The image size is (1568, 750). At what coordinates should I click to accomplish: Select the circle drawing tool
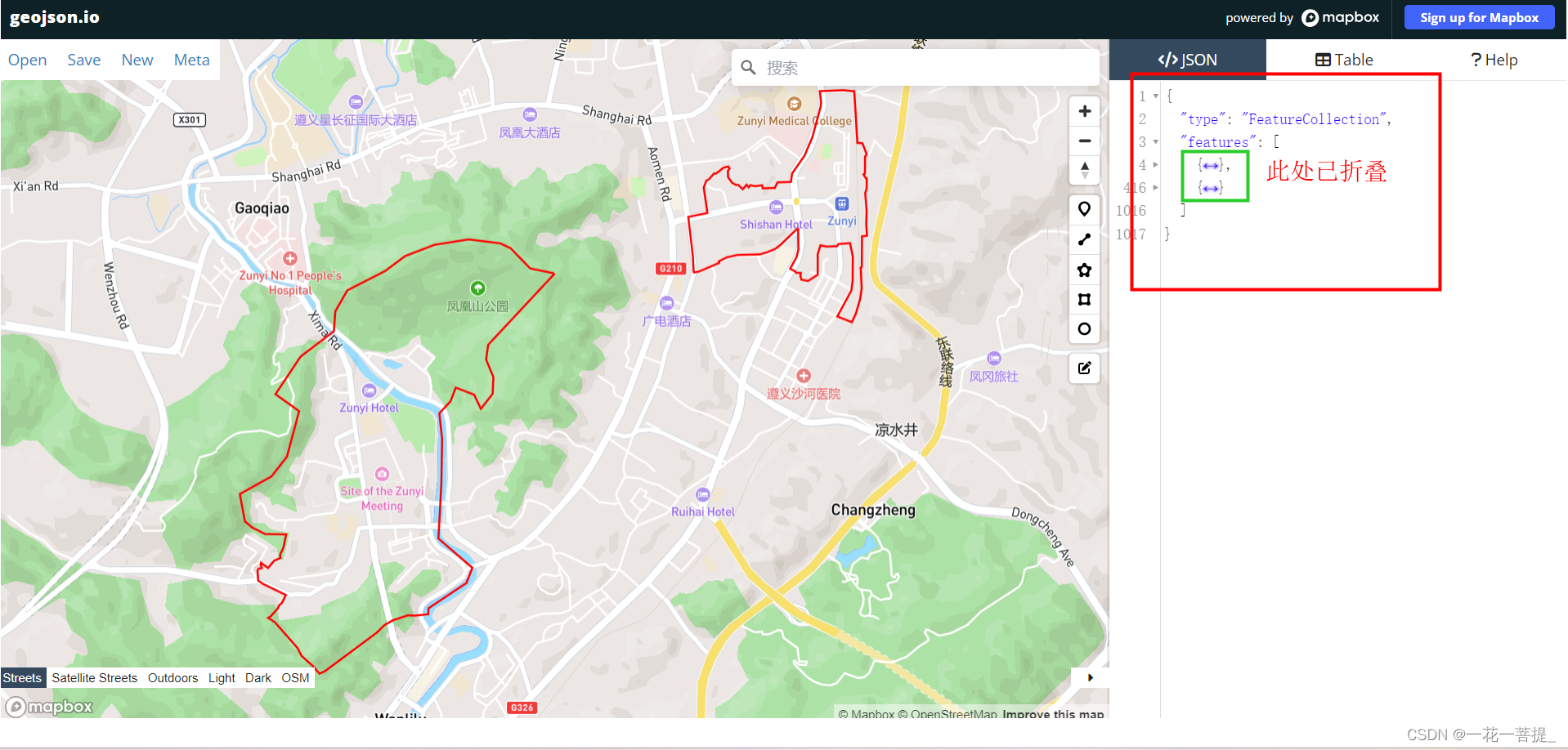(1084, 328)
